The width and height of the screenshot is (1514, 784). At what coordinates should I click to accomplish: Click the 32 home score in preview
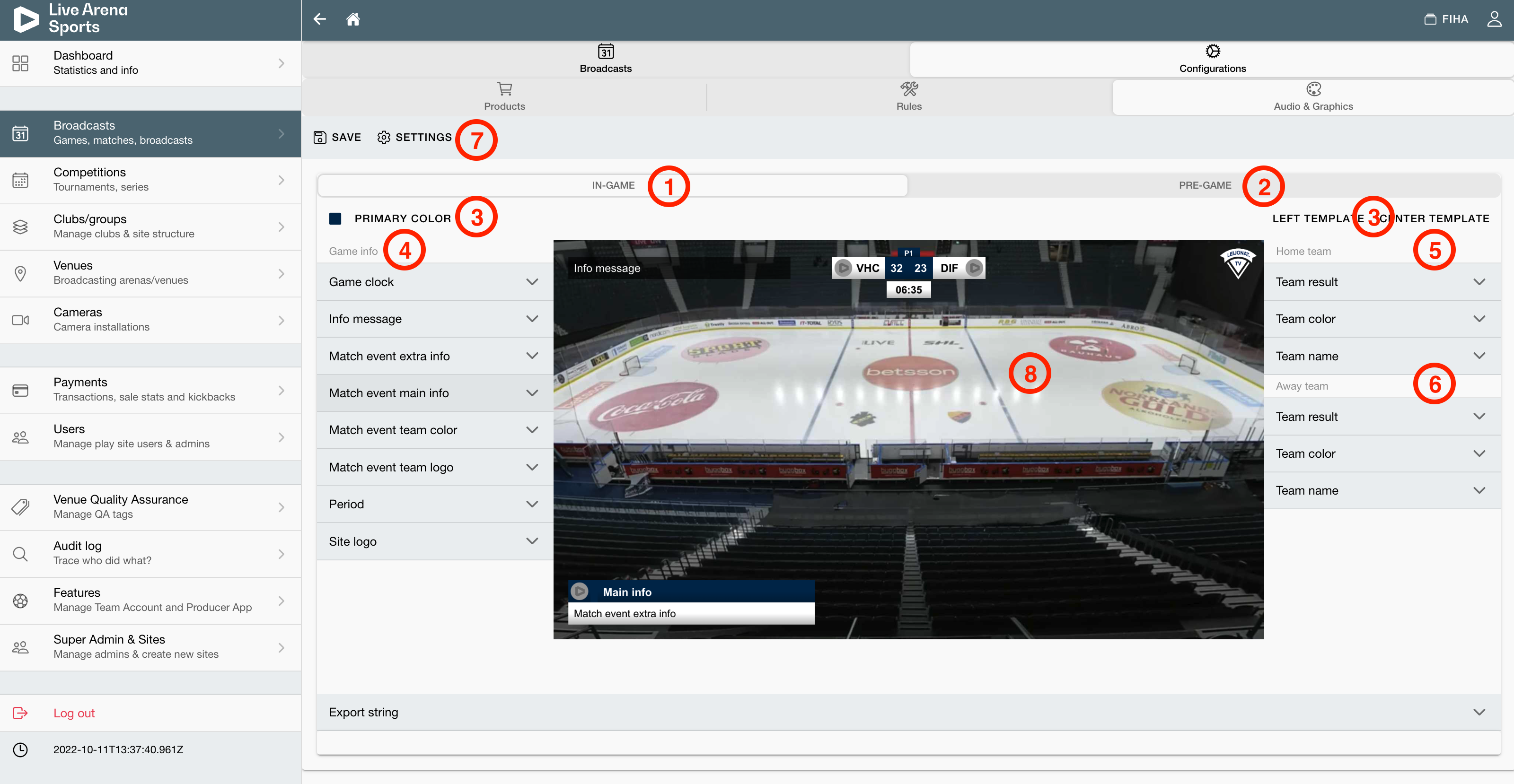(896, 268)
